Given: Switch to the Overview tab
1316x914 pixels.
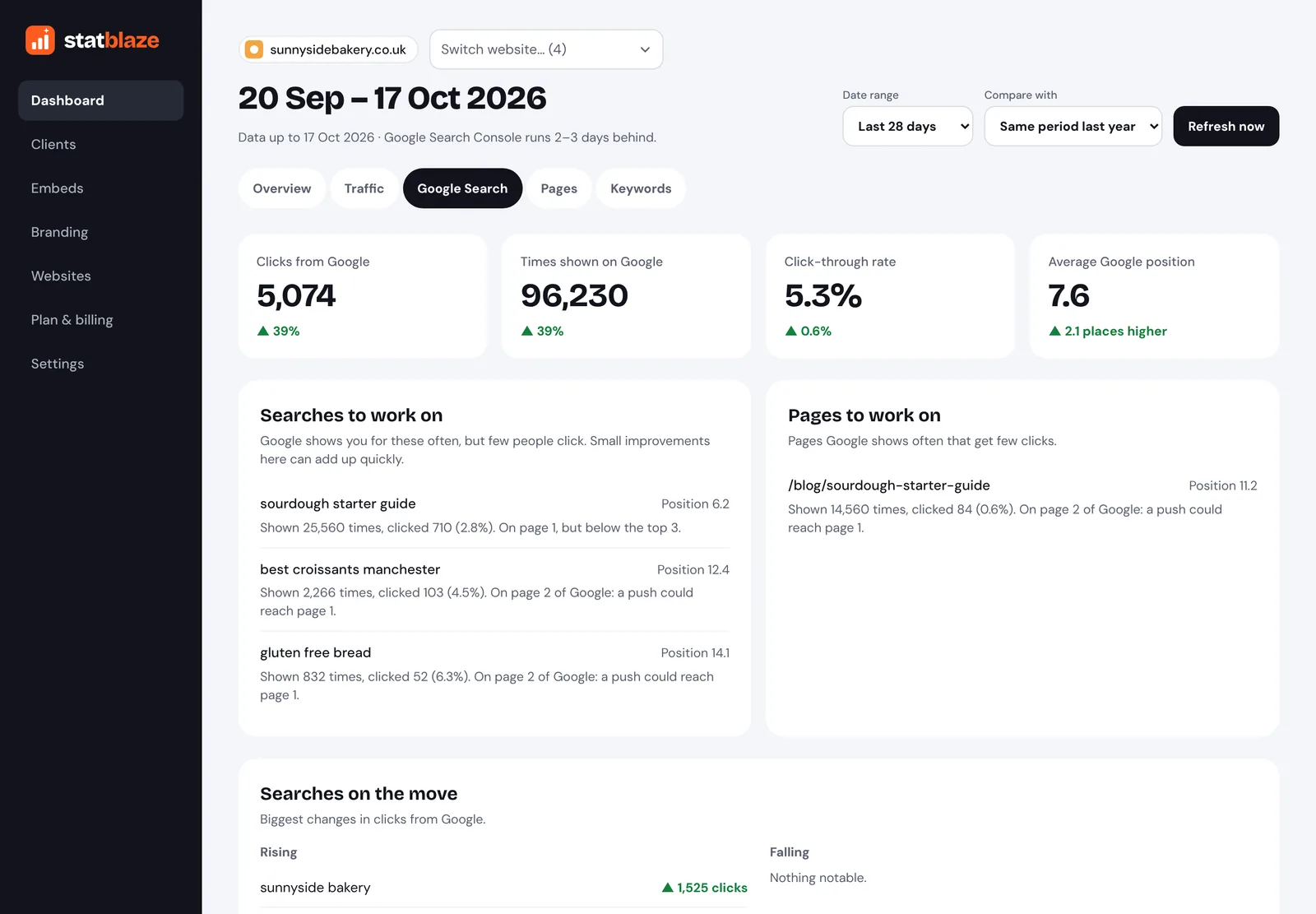Looking at the screenshot, I should (x=282, y=188).
